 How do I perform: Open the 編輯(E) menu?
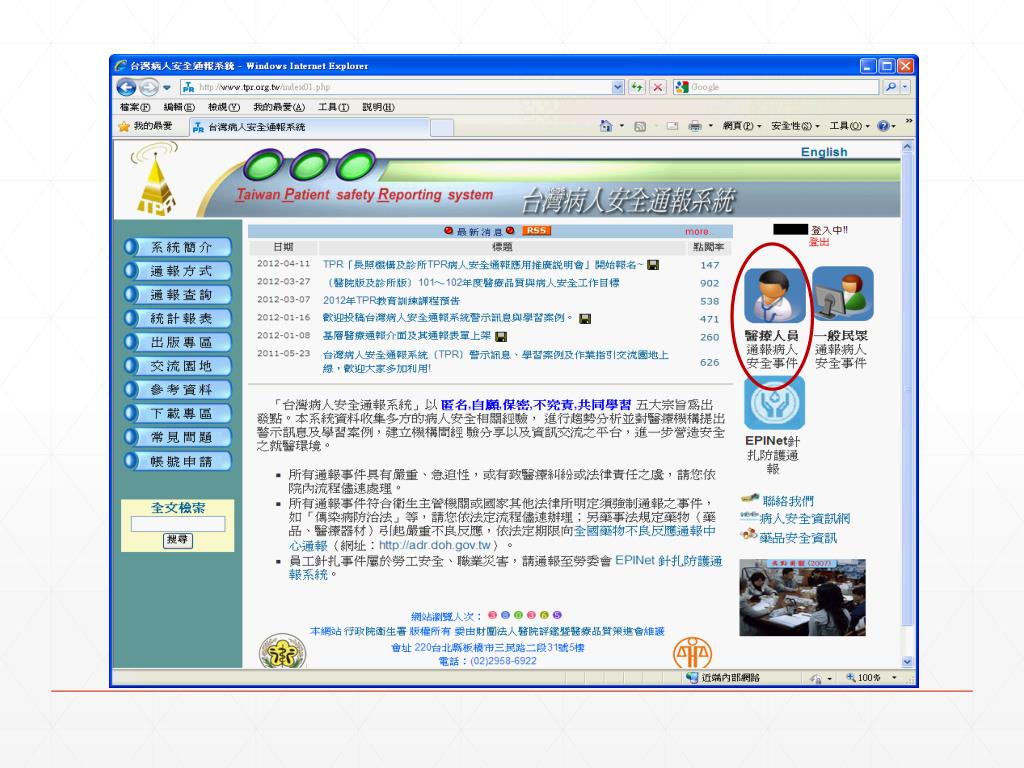point(179,107)
